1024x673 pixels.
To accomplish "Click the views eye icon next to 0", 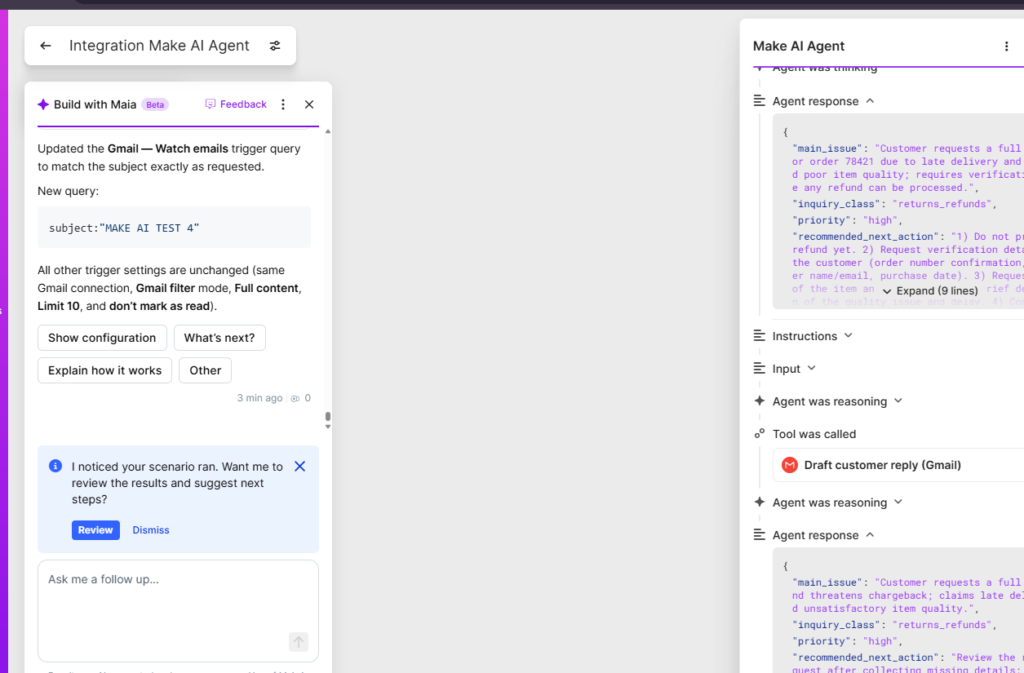I will [295, 398].
